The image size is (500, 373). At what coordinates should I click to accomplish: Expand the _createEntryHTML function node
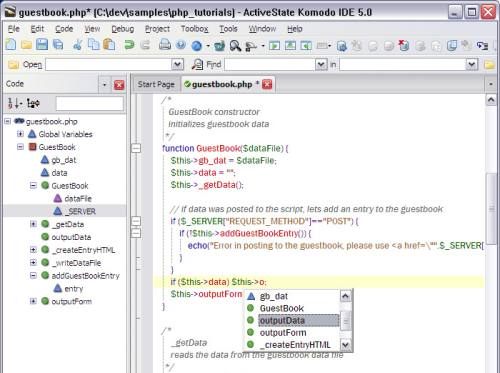point(33,250)
